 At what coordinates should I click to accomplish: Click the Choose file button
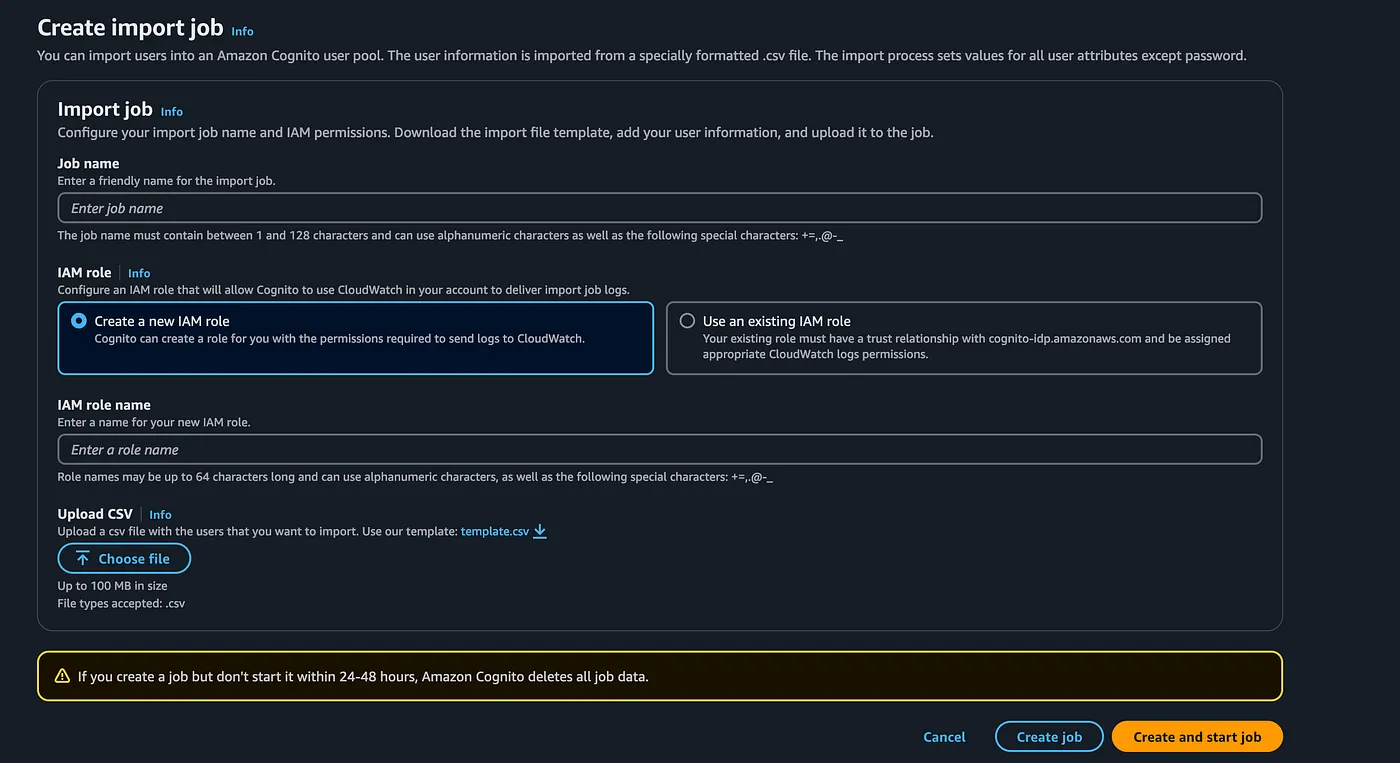pos(124,558)
